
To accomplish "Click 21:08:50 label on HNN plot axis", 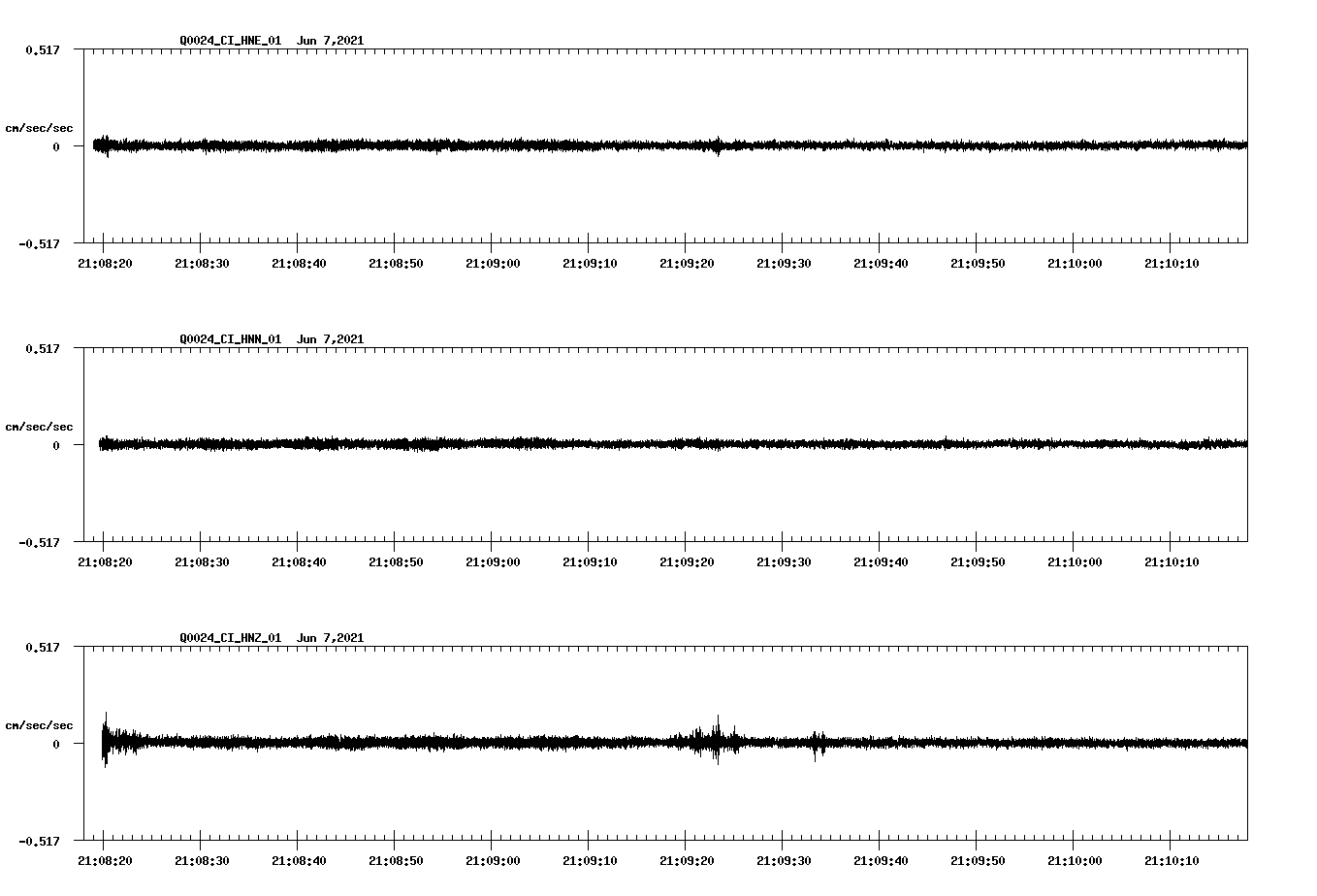I will tap(396, 562).
